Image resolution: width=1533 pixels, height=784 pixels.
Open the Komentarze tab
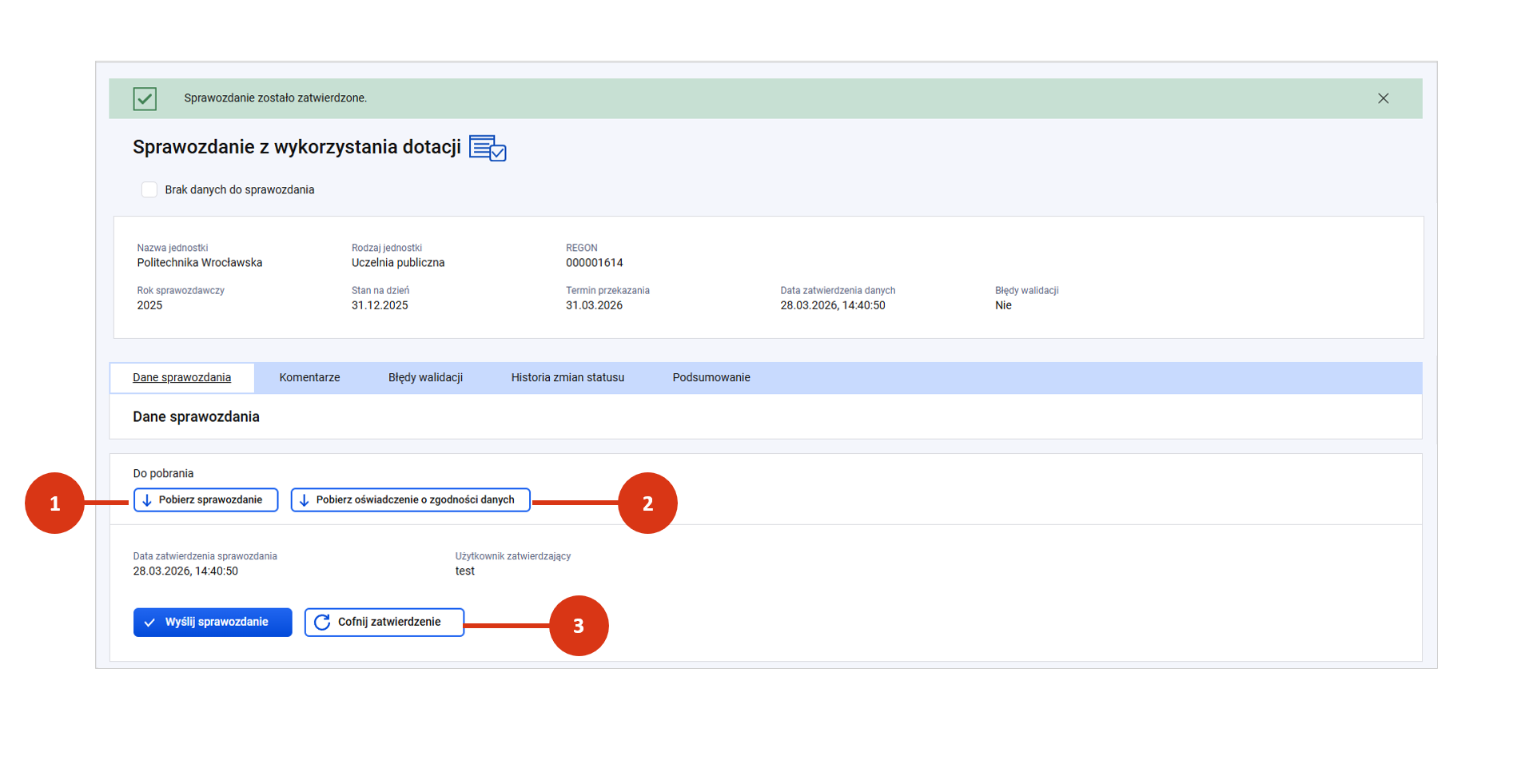click(x=309, y=377)
